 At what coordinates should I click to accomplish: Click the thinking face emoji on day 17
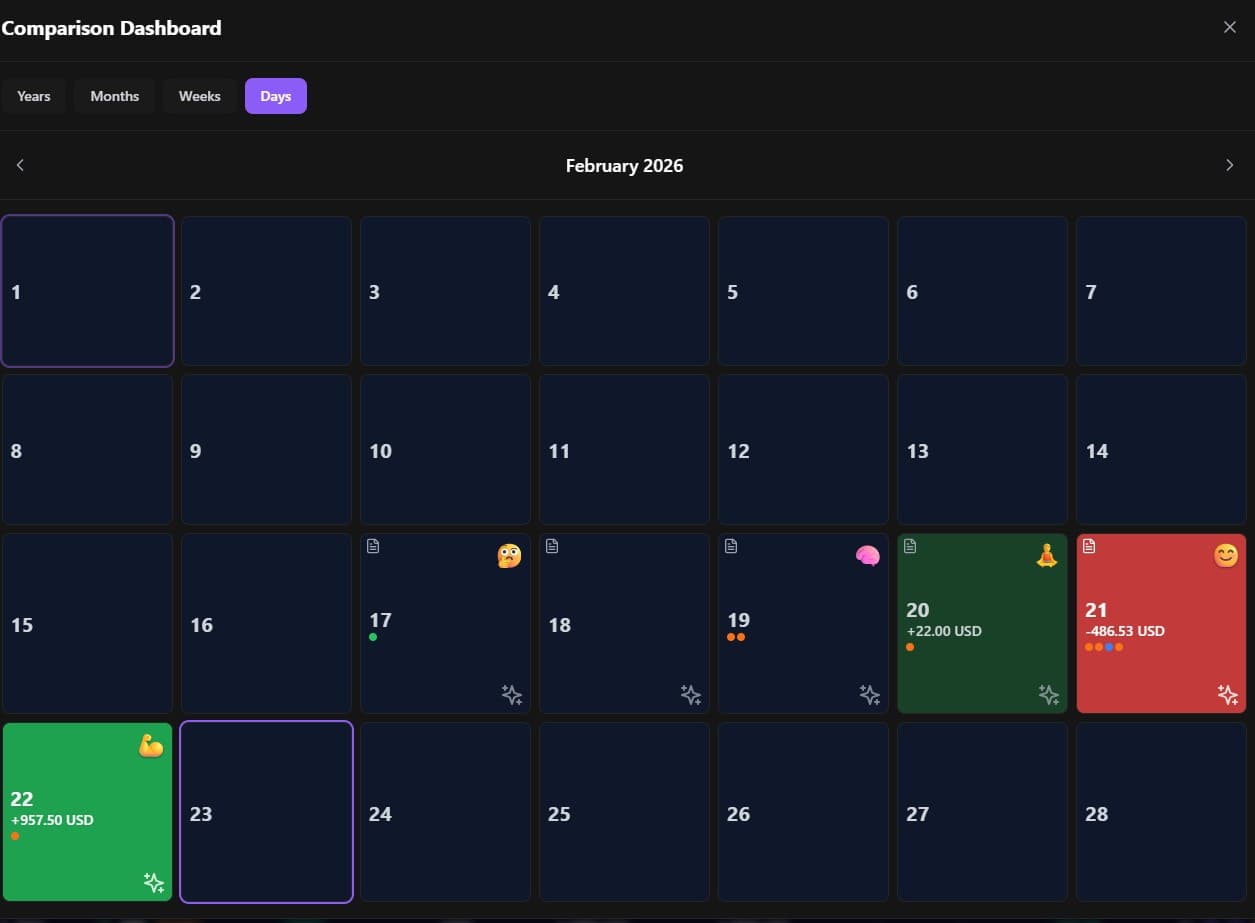[509, 556]
